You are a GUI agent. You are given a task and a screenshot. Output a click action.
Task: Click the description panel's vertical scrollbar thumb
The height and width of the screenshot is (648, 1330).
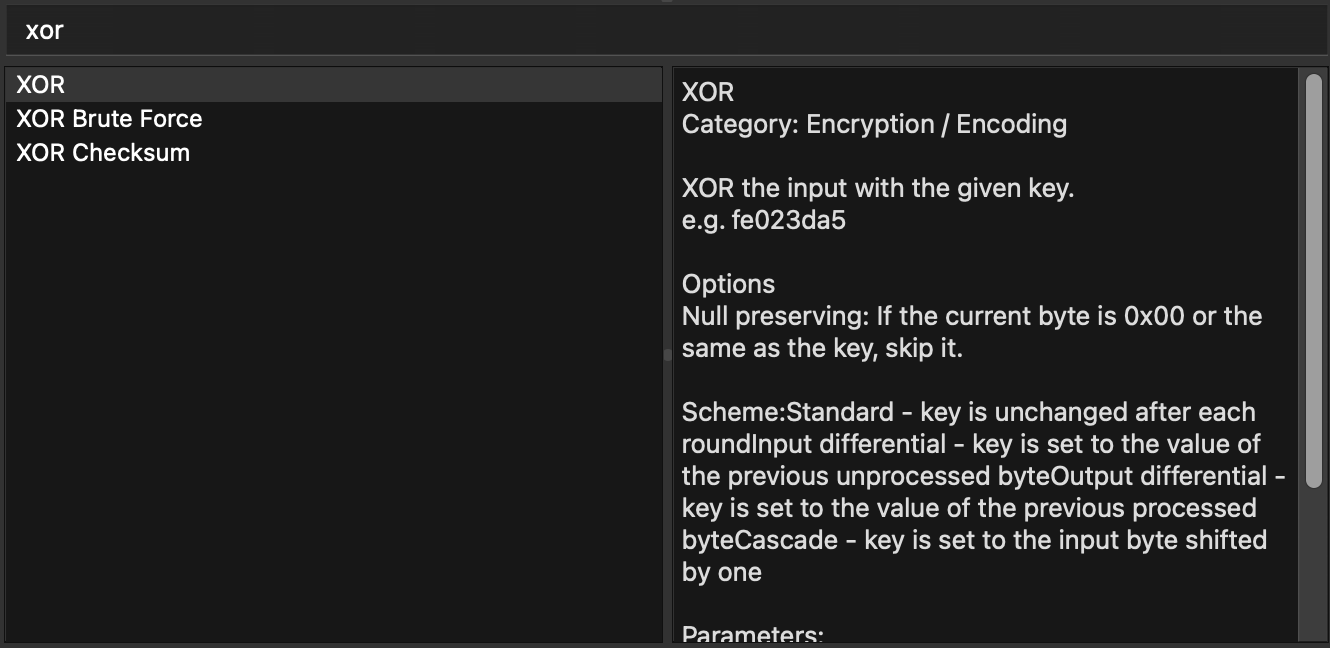point(1314,280)
